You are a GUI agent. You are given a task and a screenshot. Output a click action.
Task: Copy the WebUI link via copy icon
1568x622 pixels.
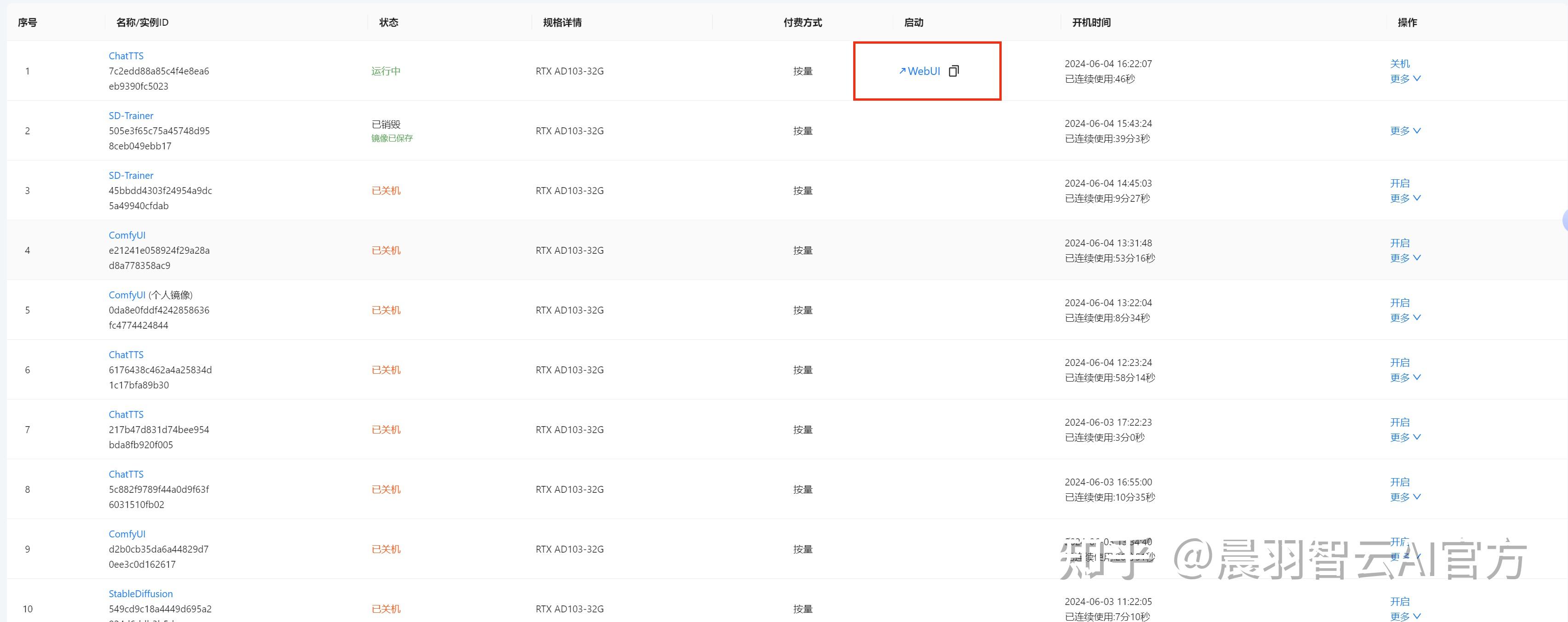coord(954,71)
